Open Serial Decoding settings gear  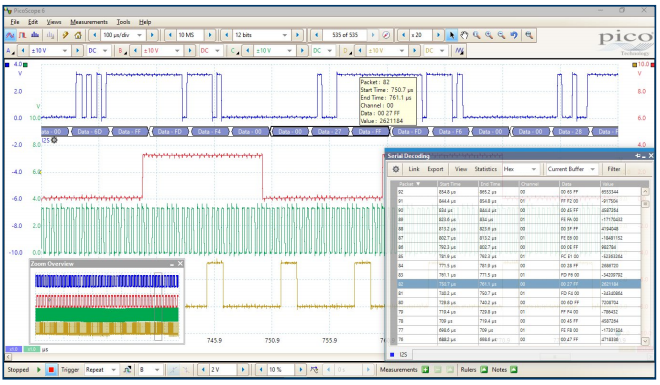(x=396, y=169)
